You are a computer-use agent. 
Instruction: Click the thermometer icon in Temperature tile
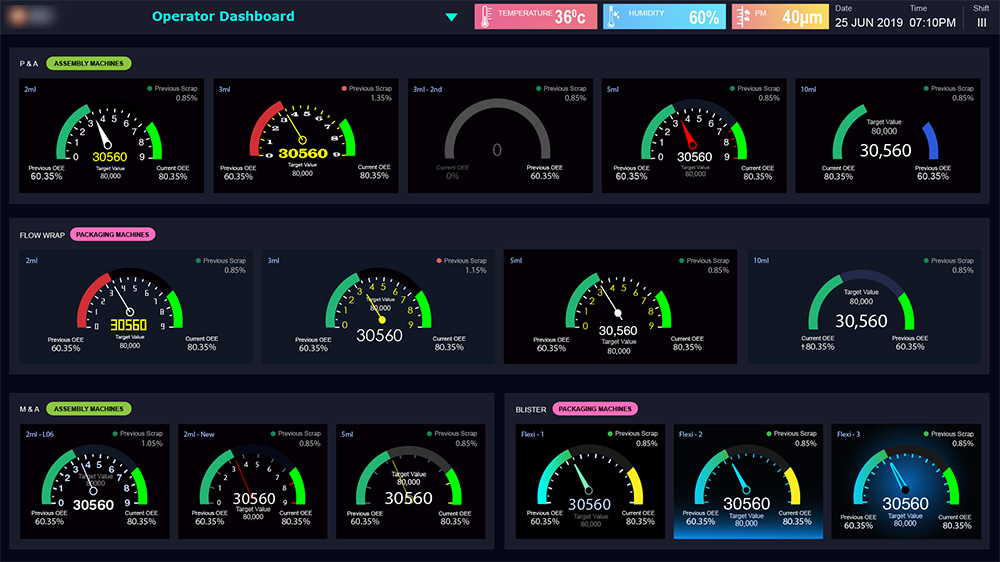click(485, 16)
